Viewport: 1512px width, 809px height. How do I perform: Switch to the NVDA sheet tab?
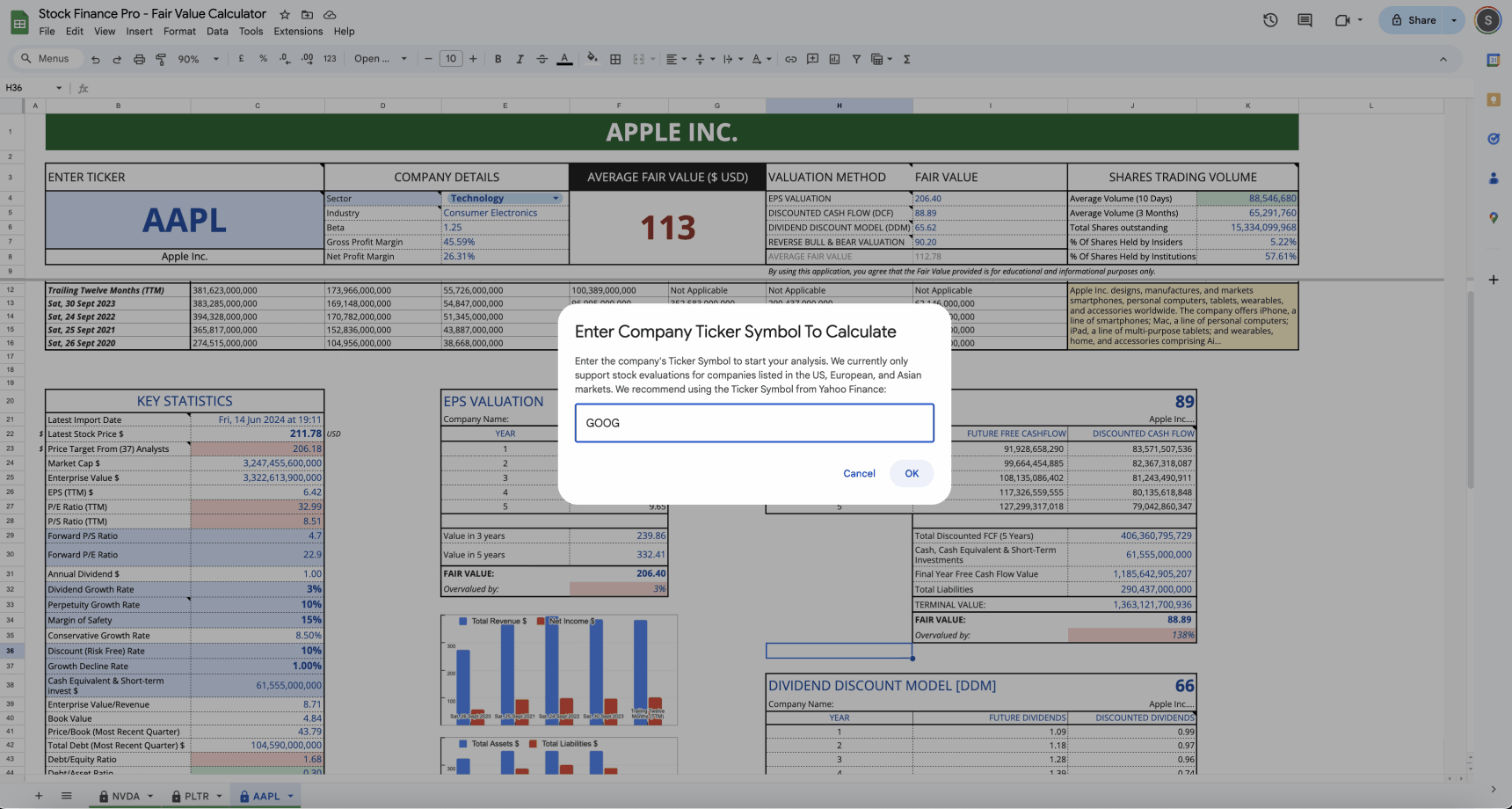point(126,796)
